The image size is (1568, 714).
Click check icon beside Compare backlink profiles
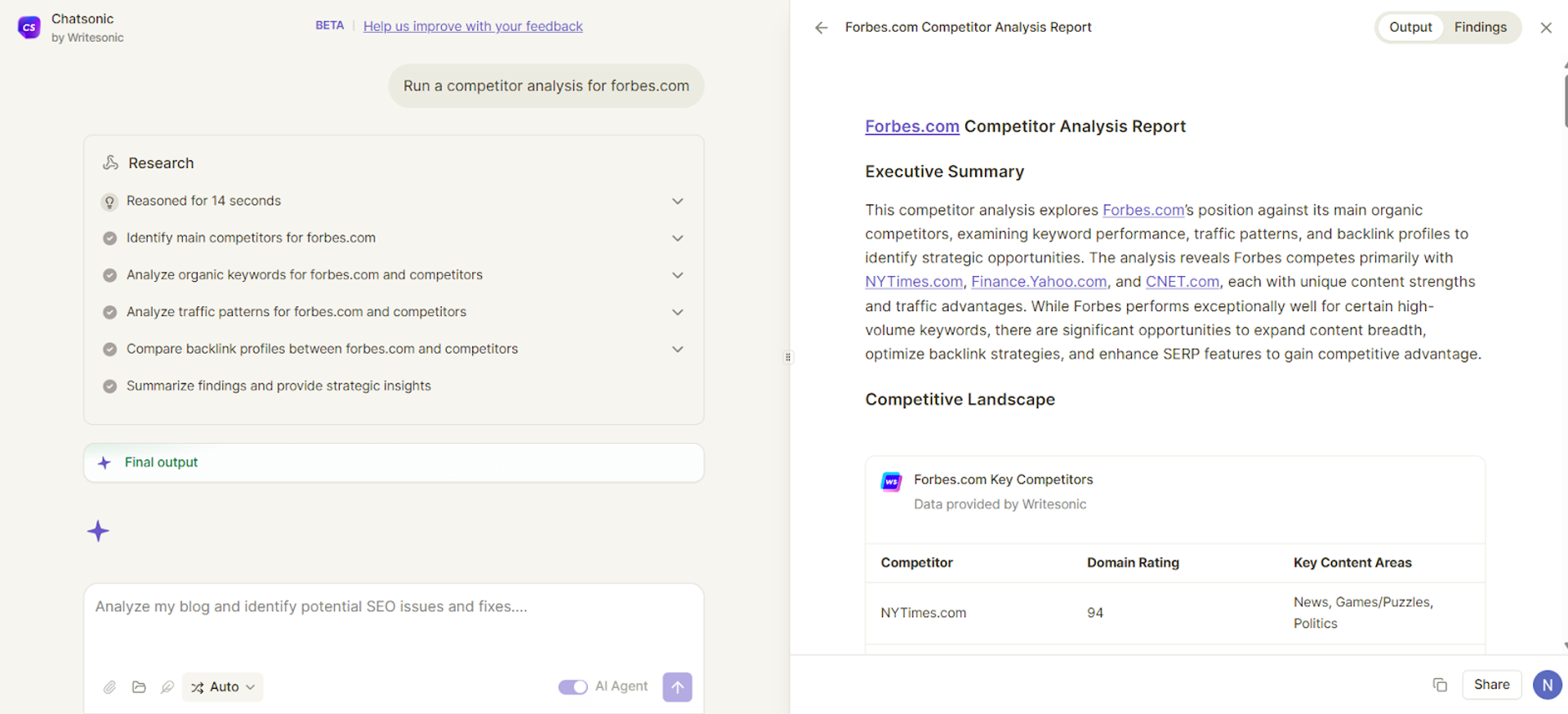(x=109, y=350)
